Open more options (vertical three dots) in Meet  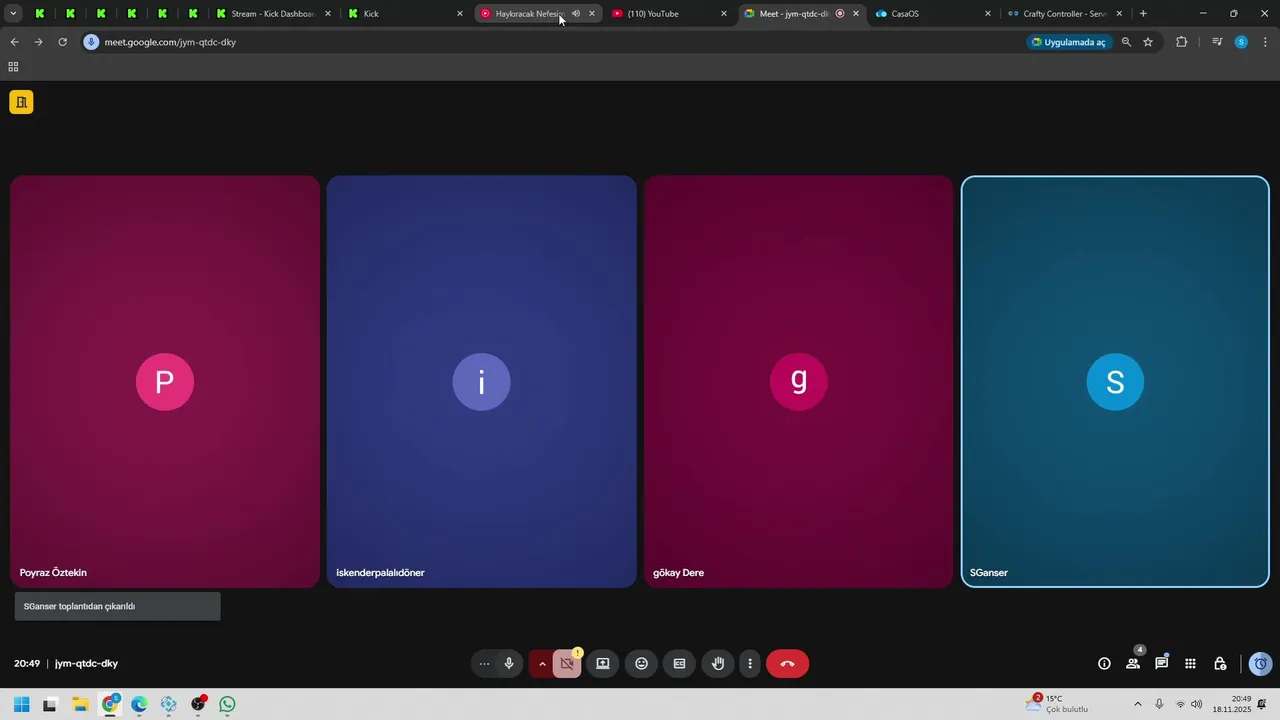(x=750, y=664)
